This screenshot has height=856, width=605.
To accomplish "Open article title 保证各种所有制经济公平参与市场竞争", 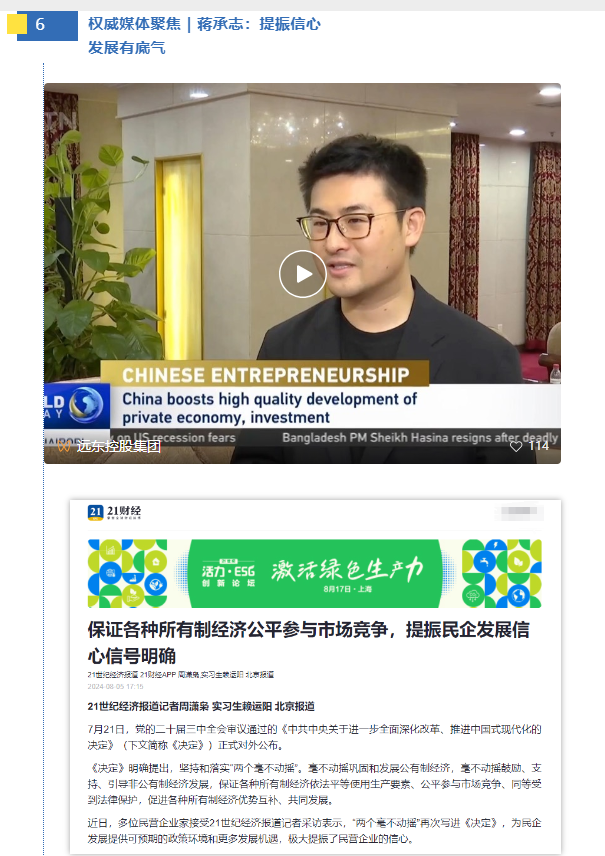I will pos(309,642).
